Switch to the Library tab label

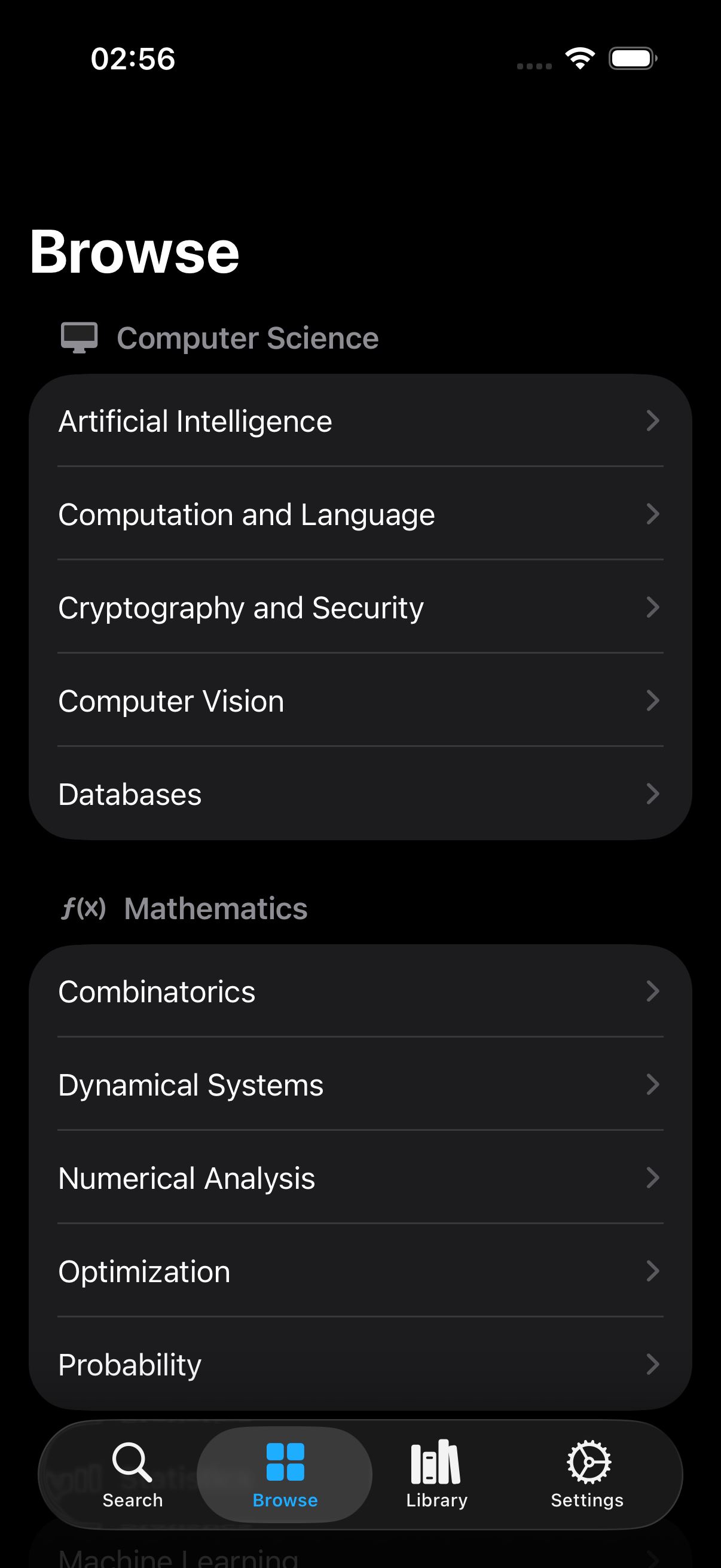(436, 1500)
